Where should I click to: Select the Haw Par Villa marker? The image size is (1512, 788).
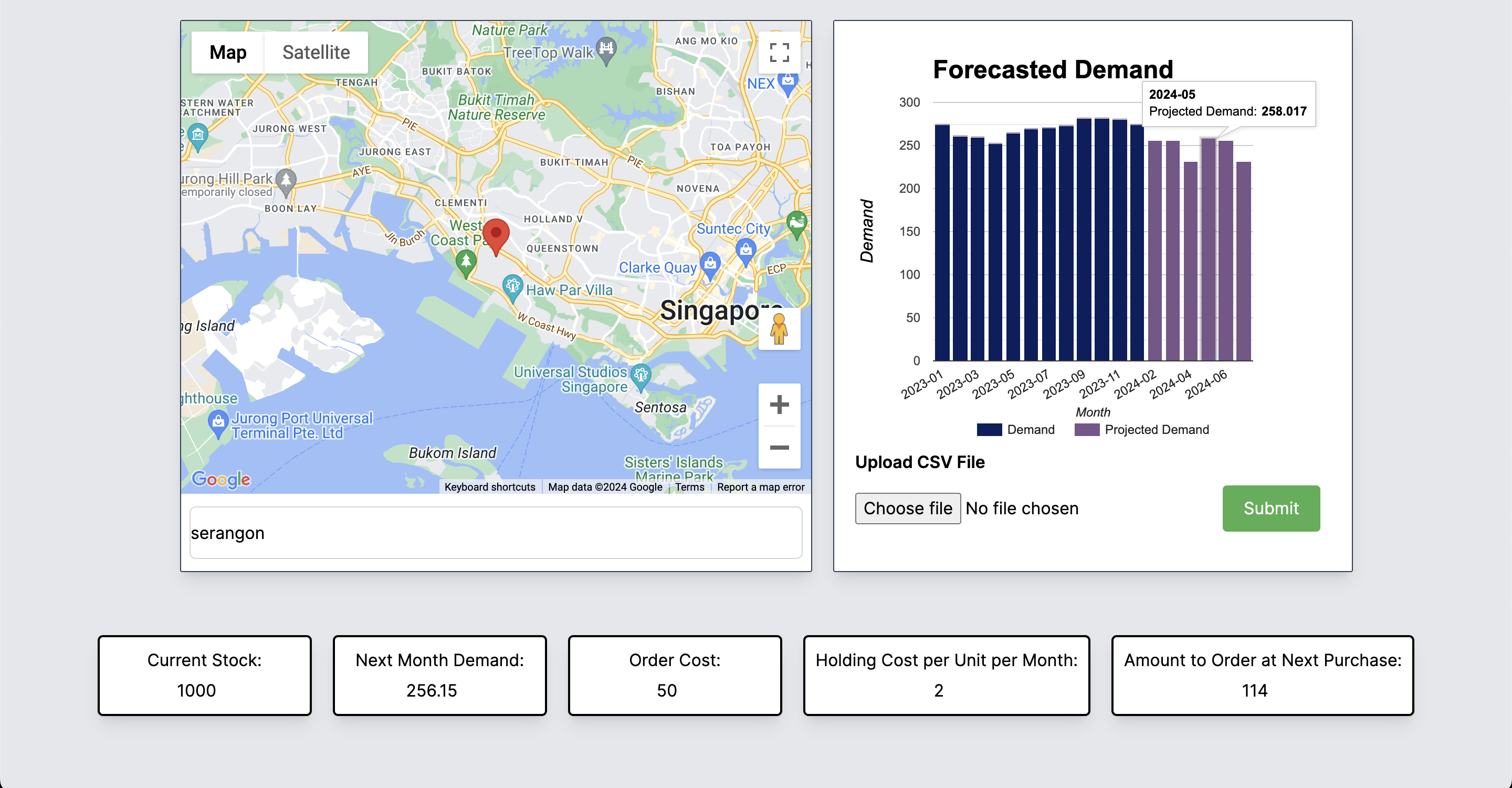[512, 286]
